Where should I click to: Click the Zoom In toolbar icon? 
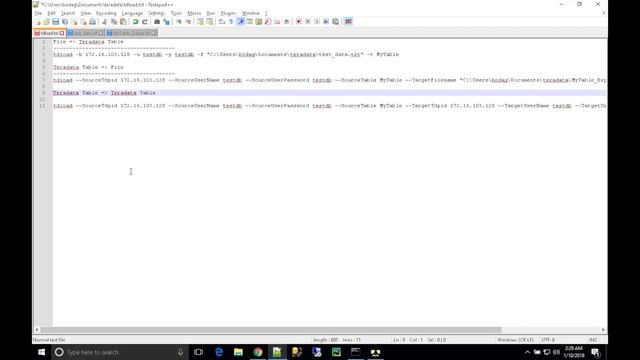179,22
